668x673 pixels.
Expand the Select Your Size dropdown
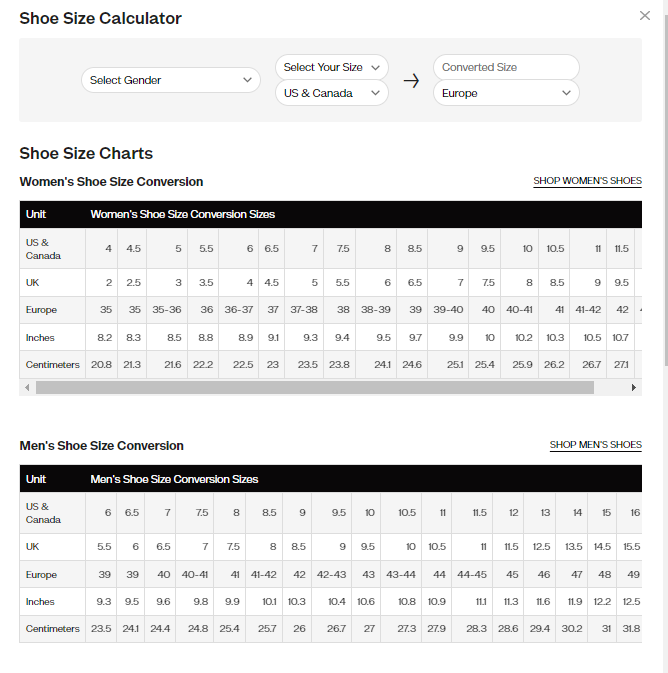click(332, 67)
